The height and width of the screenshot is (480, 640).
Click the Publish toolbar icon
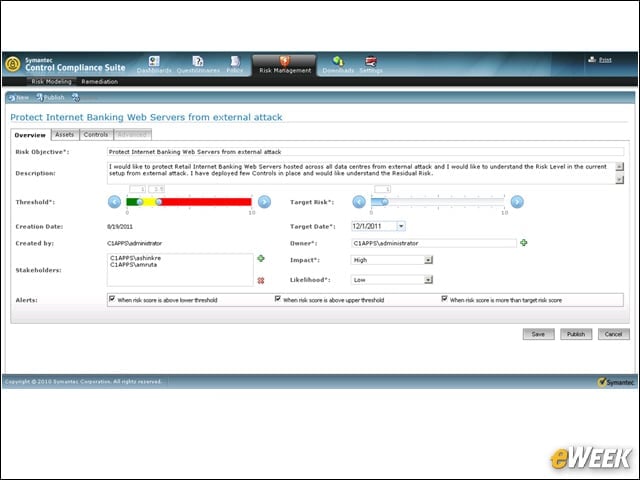pyautogui.click(x=39, y=97)
